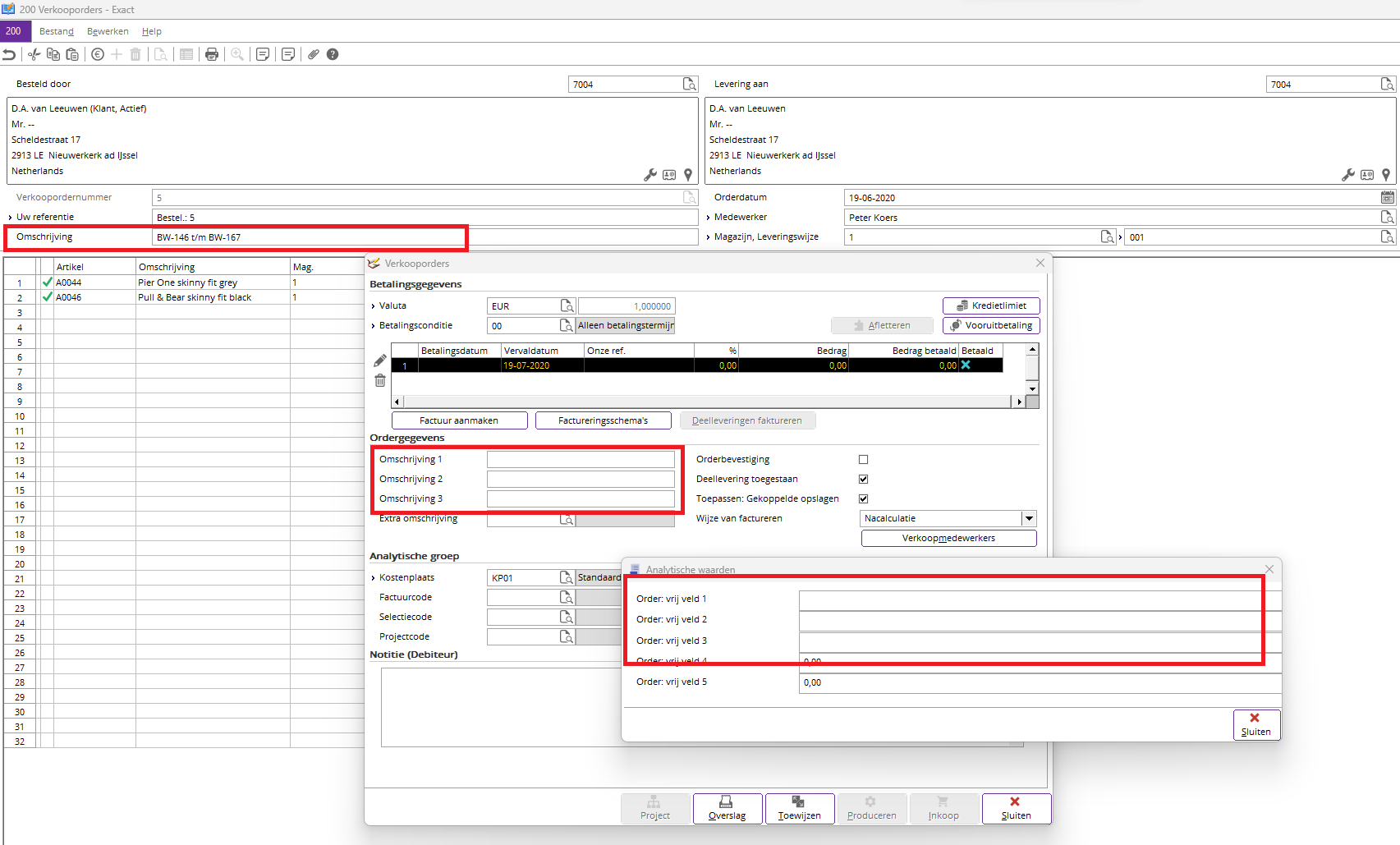
Task: Click trash icon beside payment grid
Action: coord(380,380)
